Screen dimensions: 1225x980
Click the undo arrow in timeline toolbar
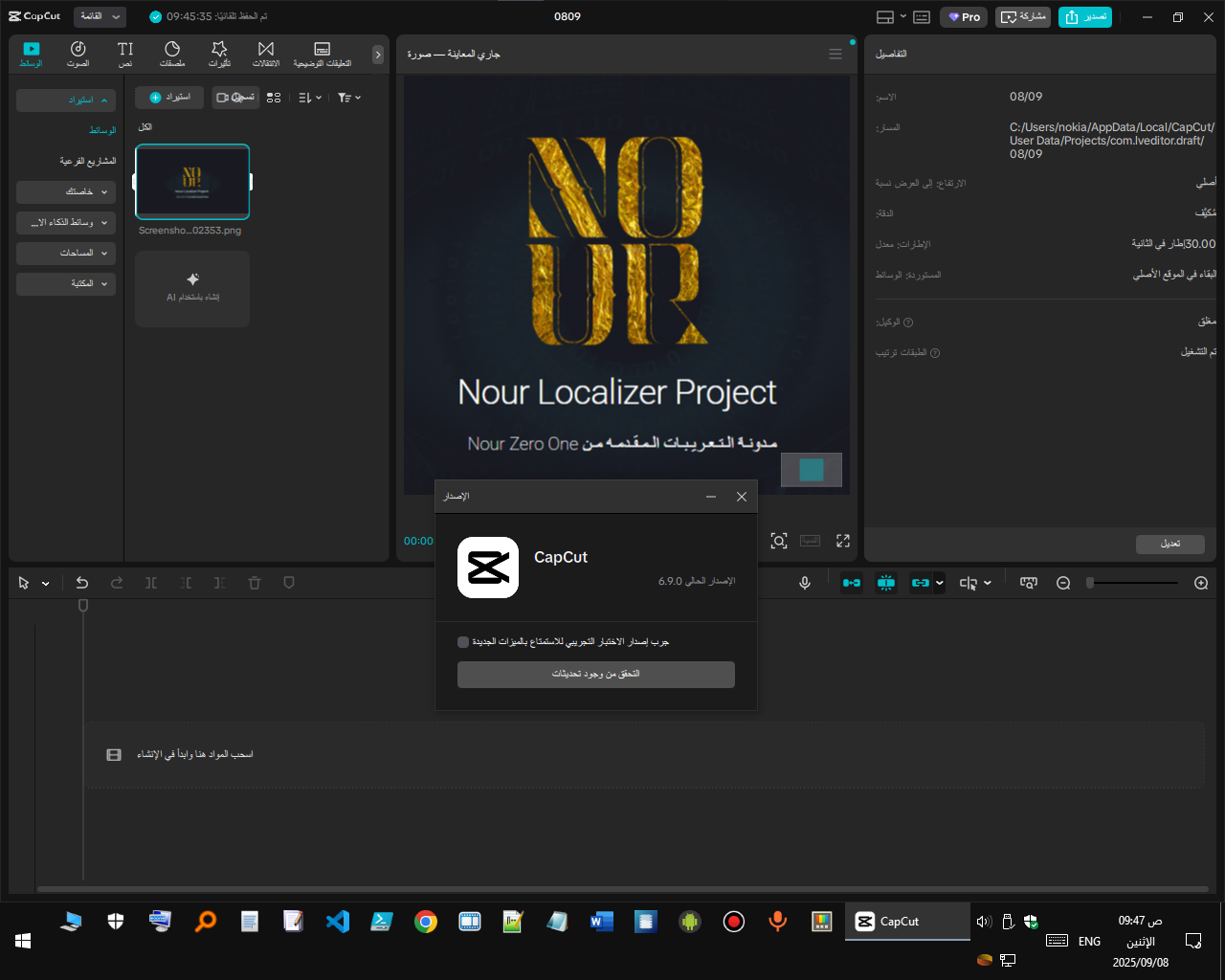[x=82, y=583]
